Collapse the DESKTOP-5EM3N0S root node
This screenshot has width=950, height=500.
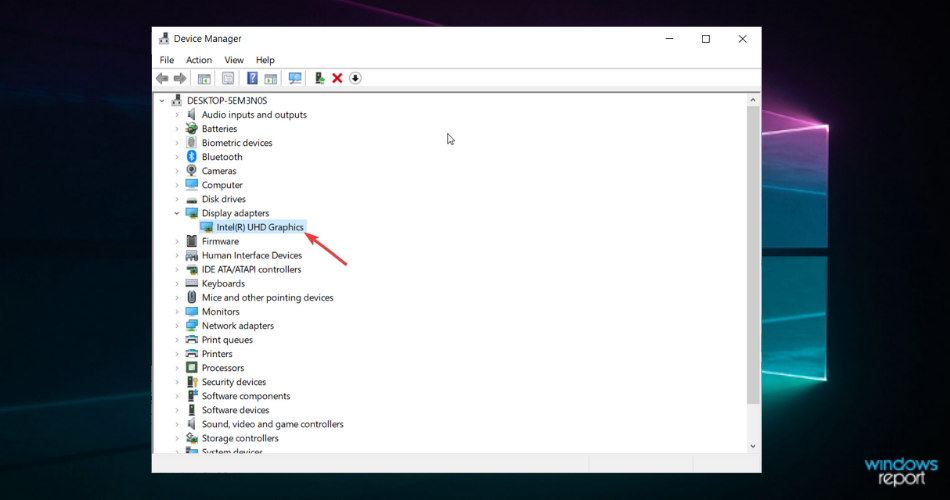162,101
